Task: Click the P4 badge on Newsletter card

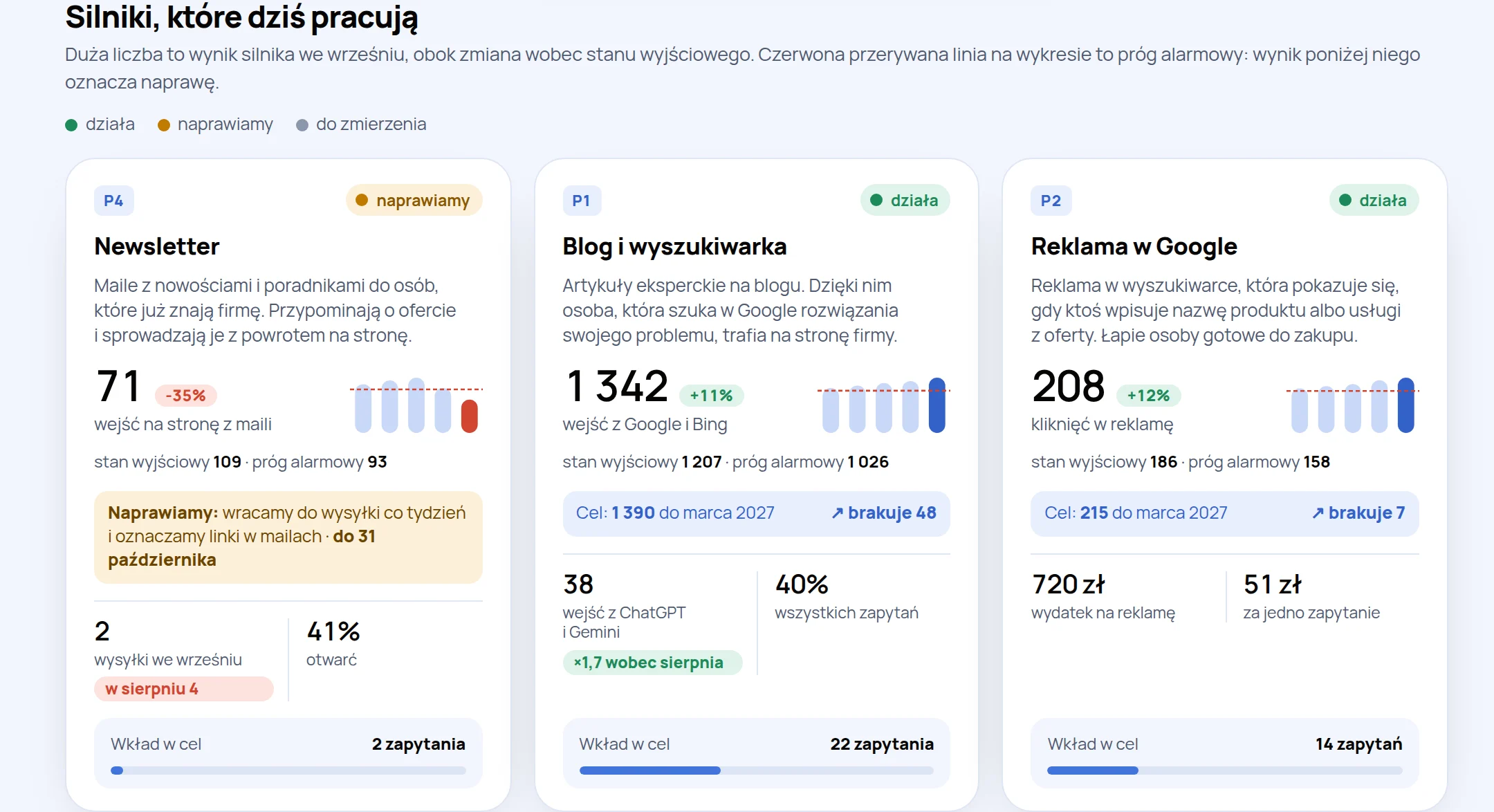Action: [113, 201]
